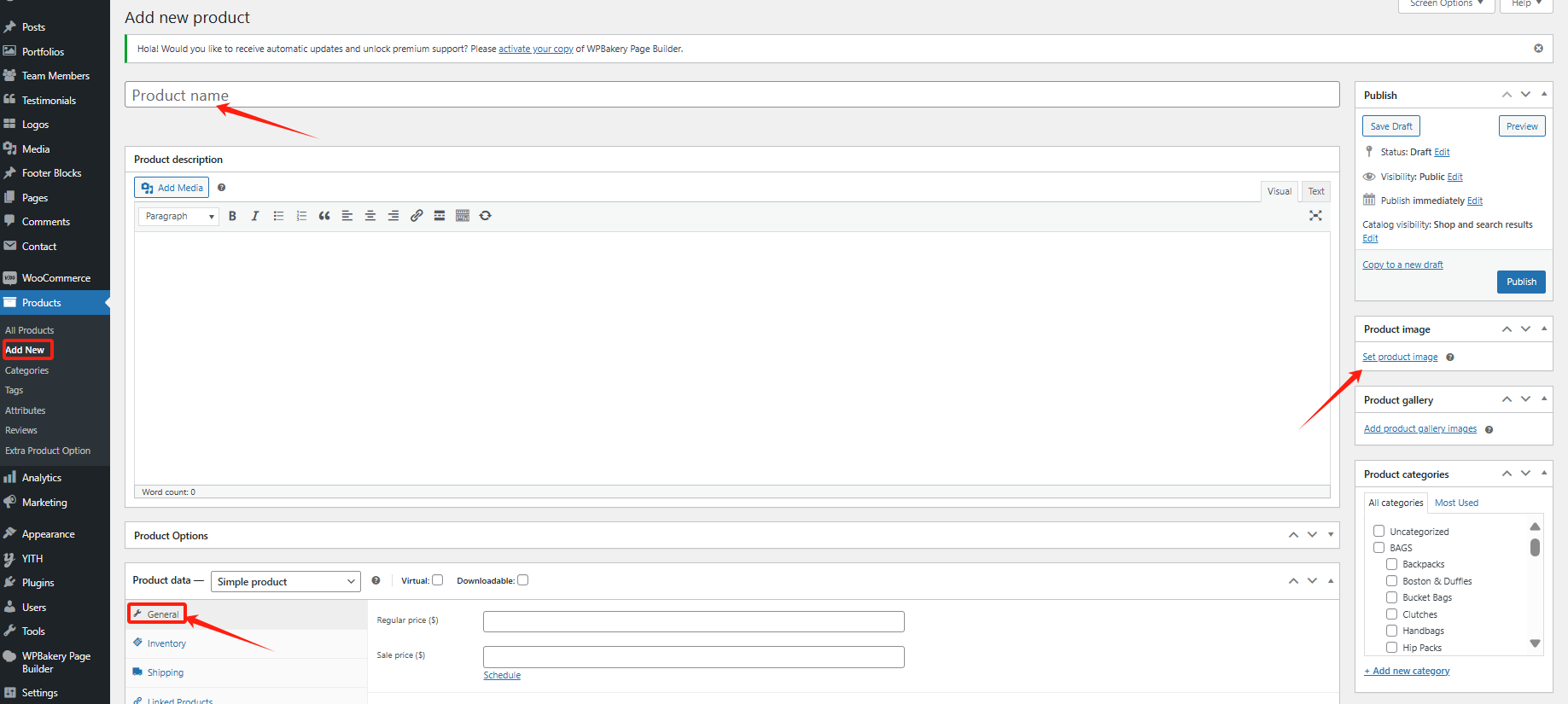Open WooCommerce in the sidebar
The width and height of the screenshot is (1568, 704).
pyautogui.click(x=55, y=278)
